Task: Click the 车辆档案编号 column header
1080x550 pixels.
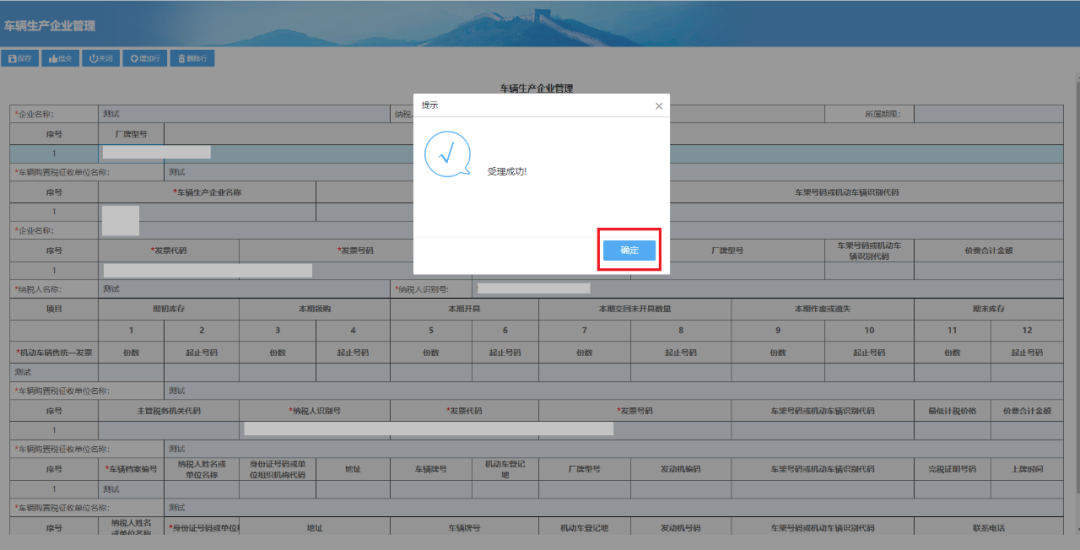Action: tap(132, 469)
